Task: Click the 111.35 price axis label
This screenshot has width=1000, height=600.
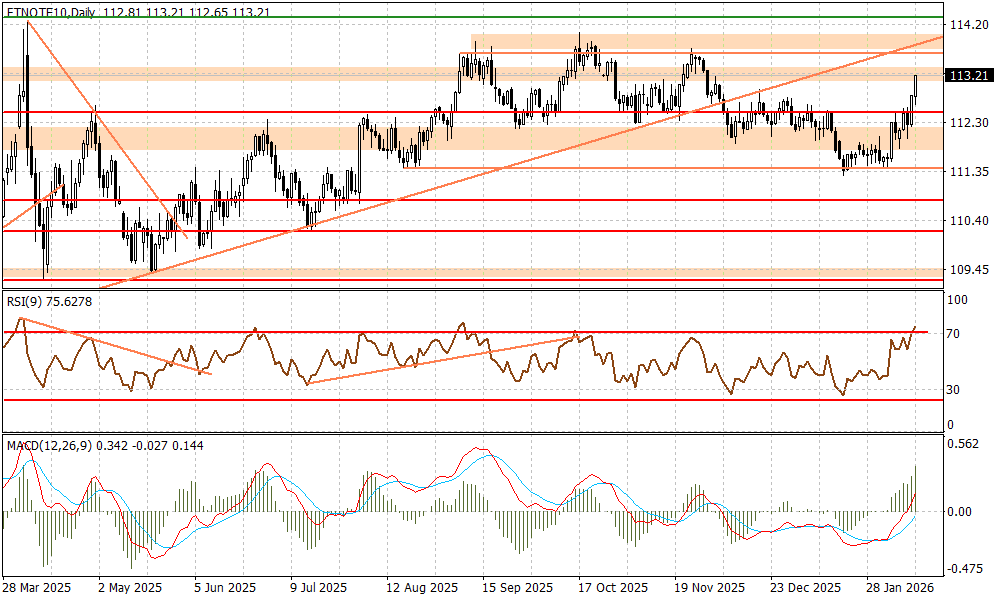Action: [968, 172]
